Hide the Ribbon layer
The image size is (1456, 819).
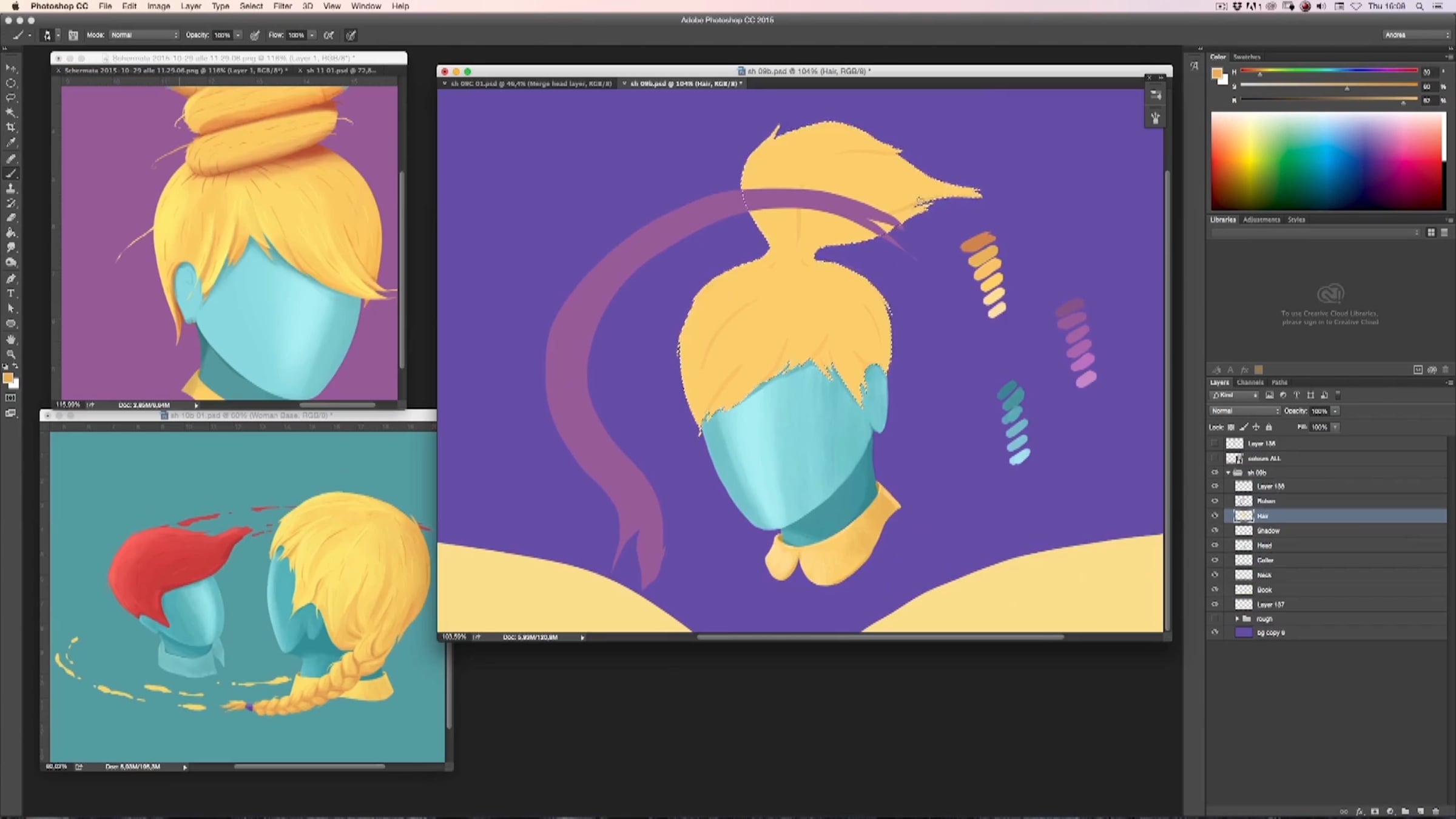(x=1215, y=501)
